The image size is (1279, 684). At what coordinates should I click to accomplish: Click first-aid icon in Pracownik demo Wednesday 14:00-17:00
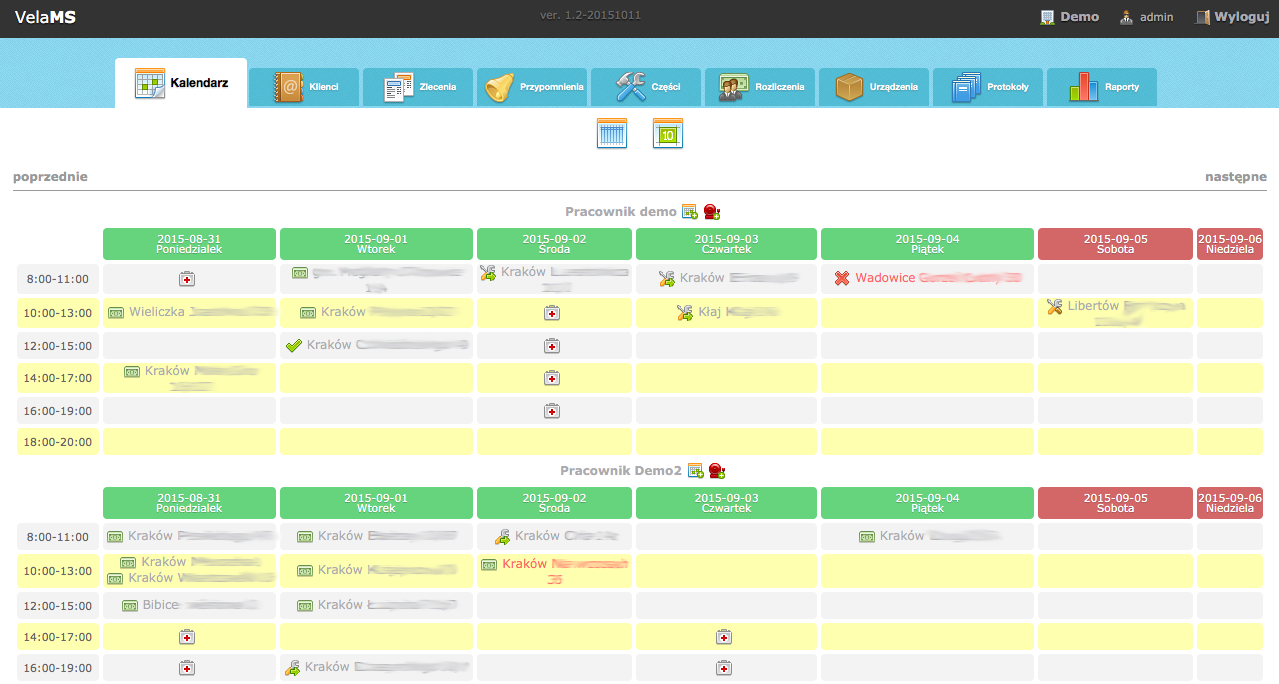[552, 378]
